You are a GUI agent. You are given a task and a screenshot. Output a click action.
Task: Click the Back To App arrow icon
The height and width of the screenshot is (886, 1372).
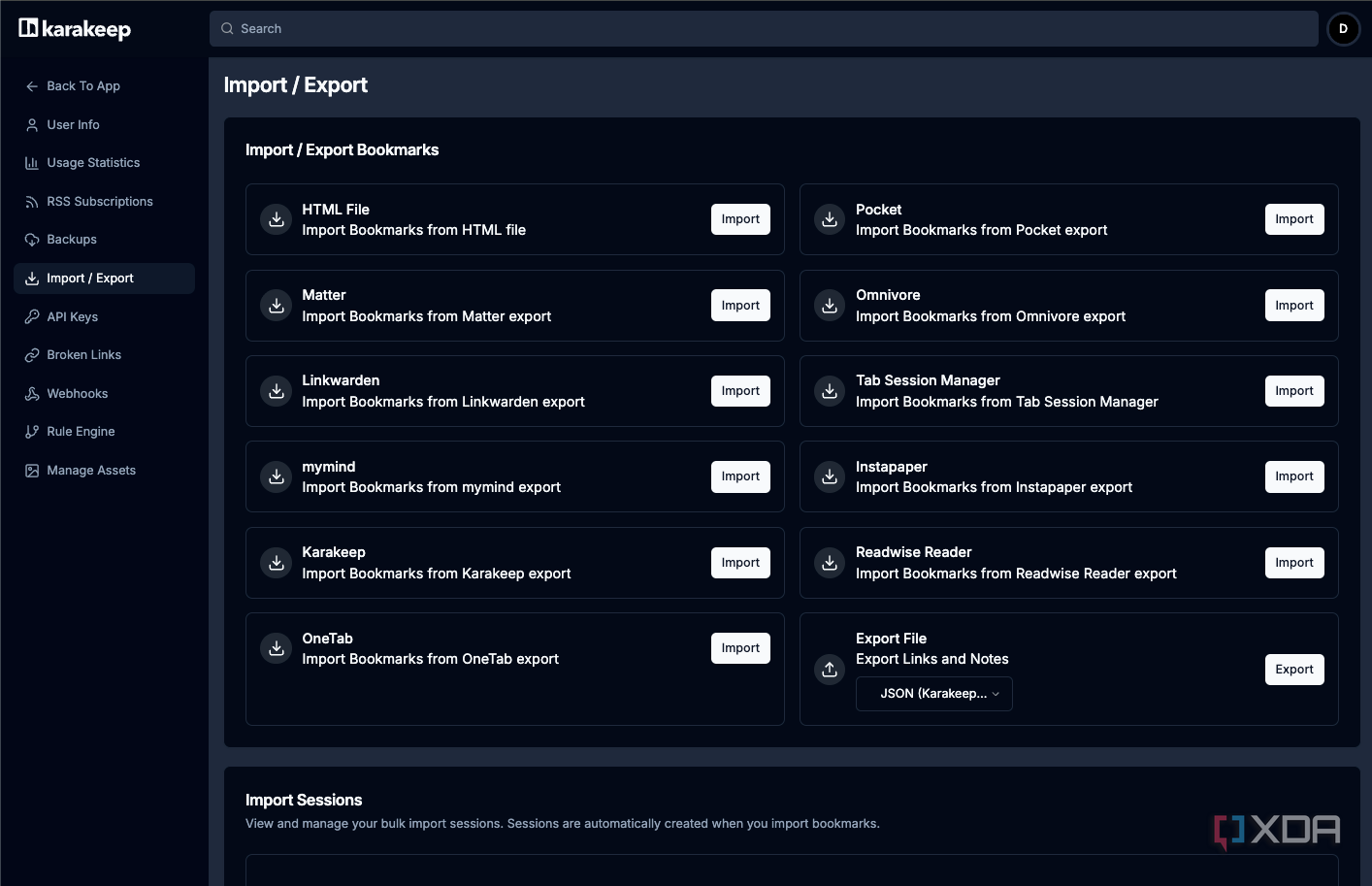point(32,86)
